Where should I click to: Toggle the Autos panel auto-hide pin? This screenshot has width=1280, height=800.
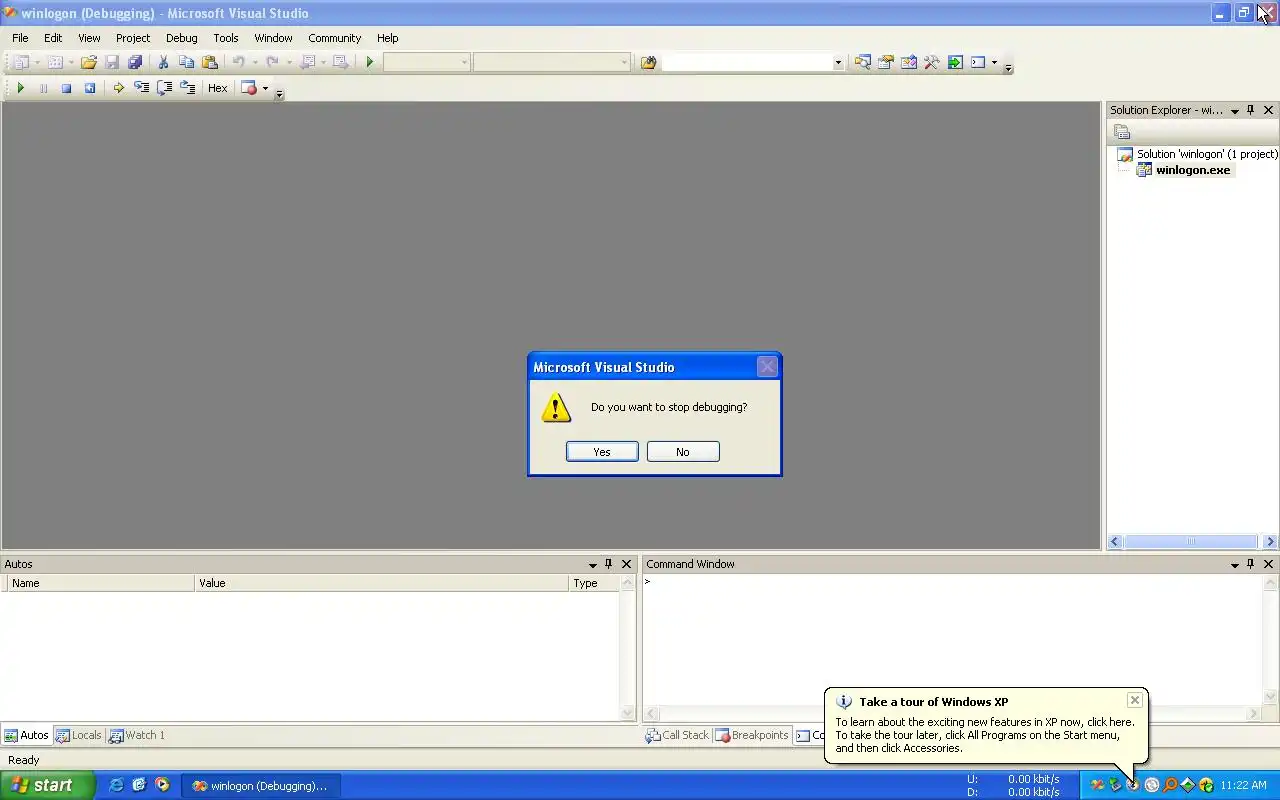pyautogui.click(x=608, y=564)
